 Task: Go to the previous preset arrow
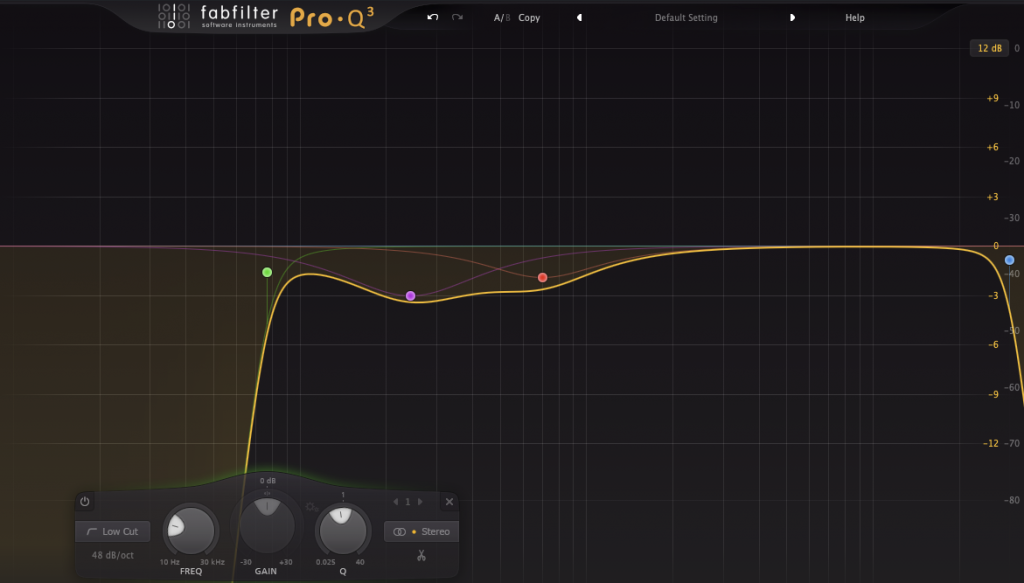pos(579,18)
